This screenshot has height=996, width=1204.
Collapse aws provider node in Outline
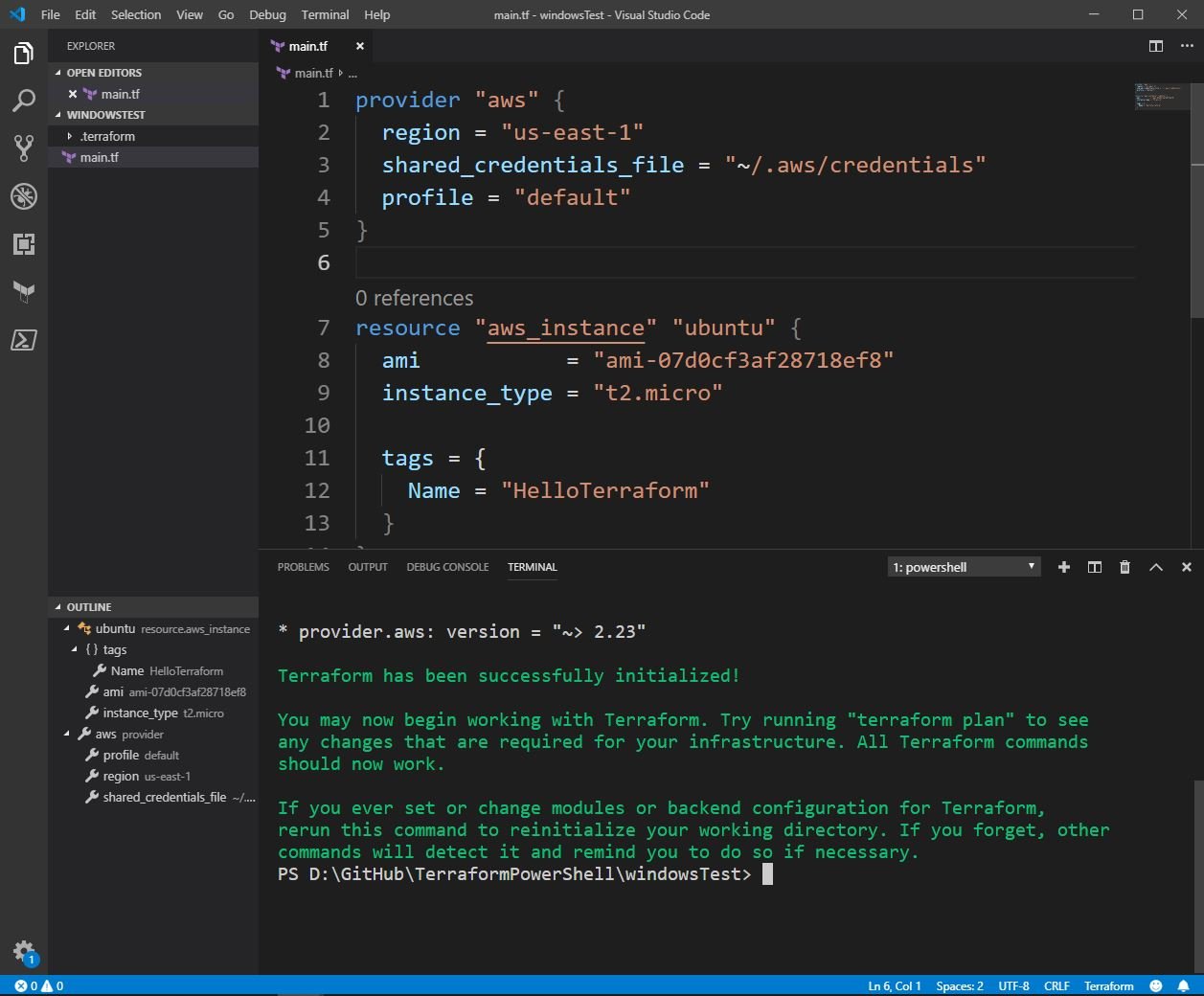pyautogui.click(x=67, y=735)
